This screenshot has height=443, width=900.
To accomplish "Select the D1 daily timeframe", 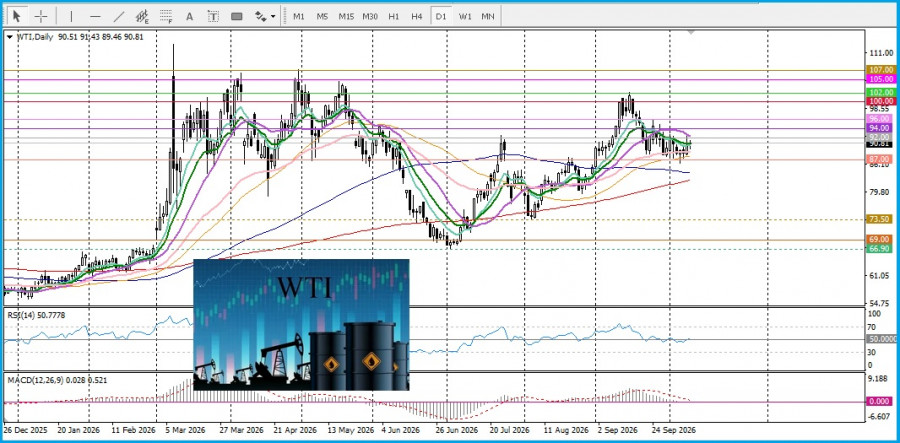I will pyautogui.click(x=440, y=16).
